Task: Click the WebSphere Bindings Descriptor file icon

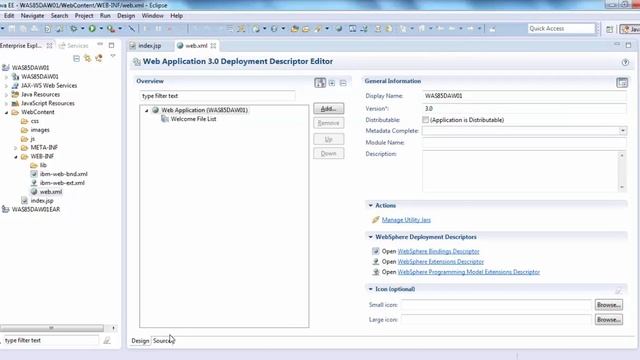Action: pos(376,251)
